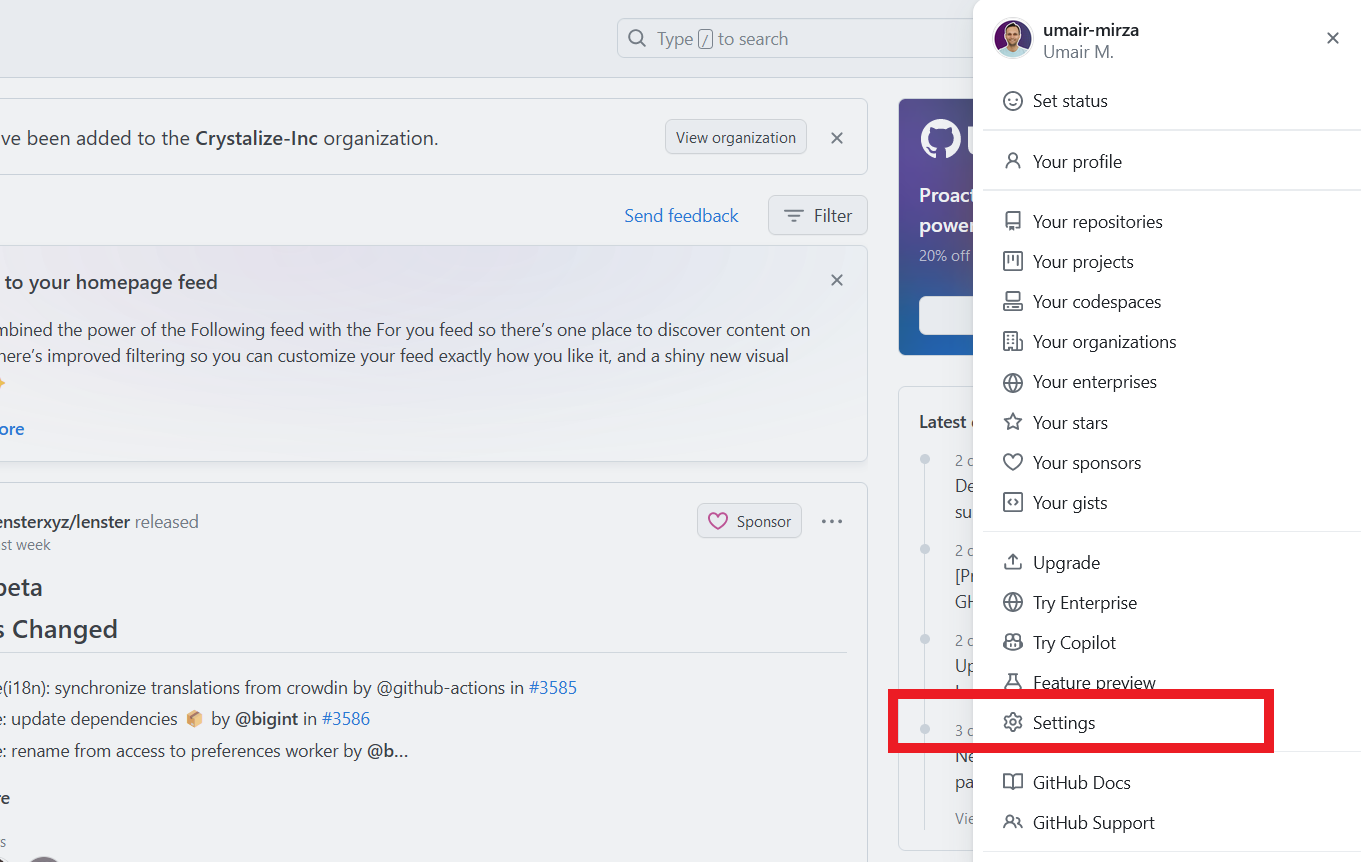Open pull request #3586 link
The image size is (1361, 862).
point(346,719)
